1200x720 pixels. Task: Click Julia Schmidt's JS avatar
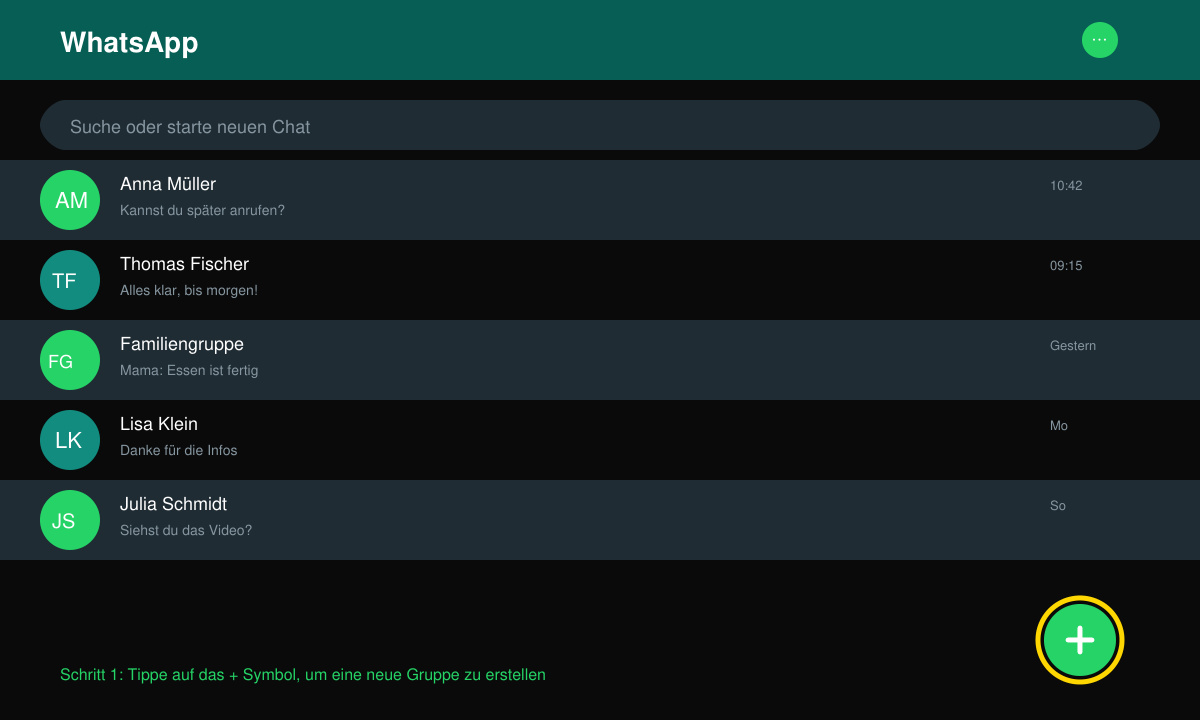coord(70,520)
